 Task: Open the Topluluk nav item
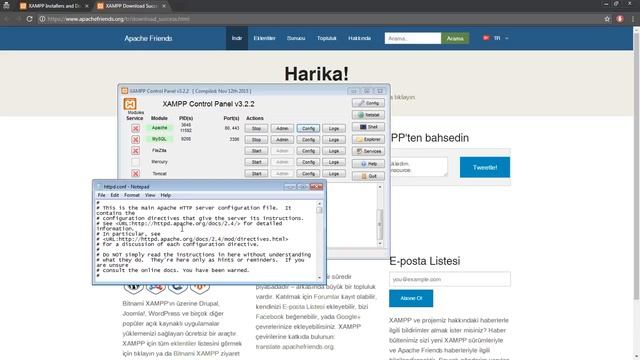point(327,38)
